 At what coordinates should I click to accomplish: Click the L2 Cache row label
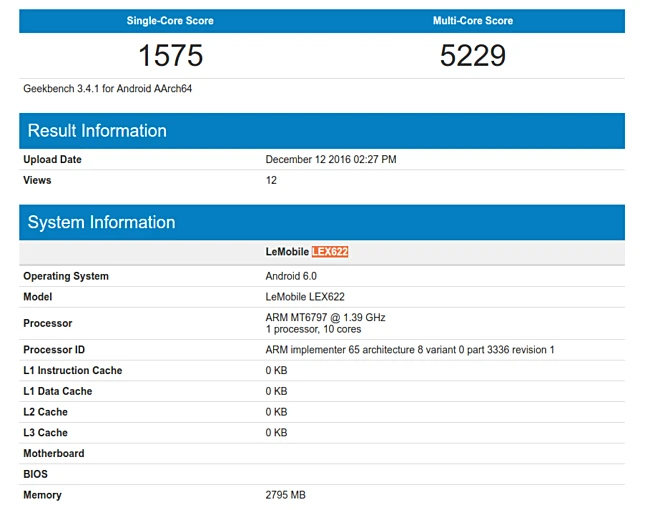click(x=45, y=412)
